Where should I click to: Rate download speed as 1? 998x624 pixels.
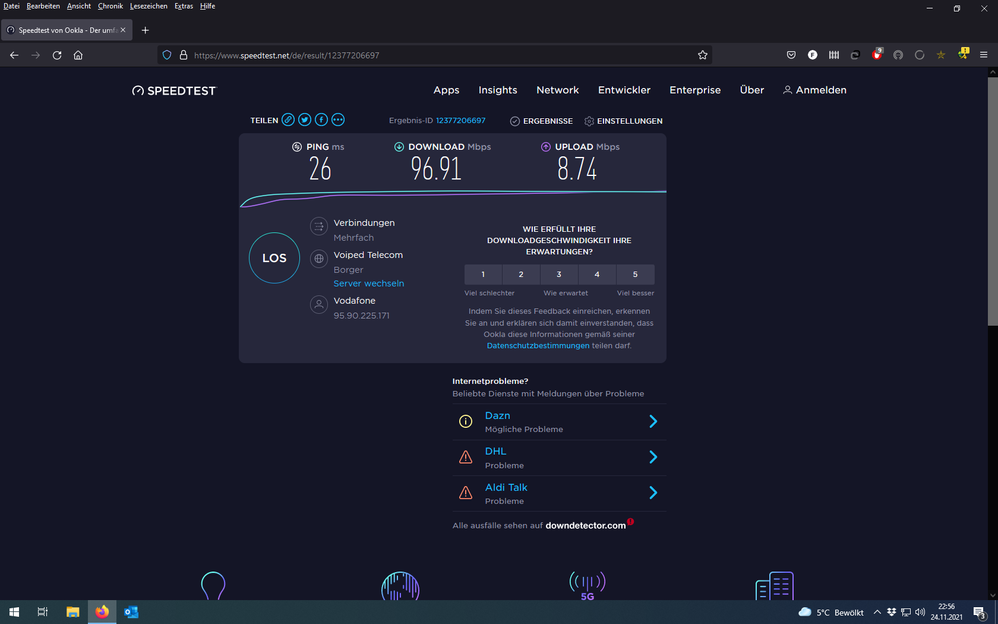[483, 274]
